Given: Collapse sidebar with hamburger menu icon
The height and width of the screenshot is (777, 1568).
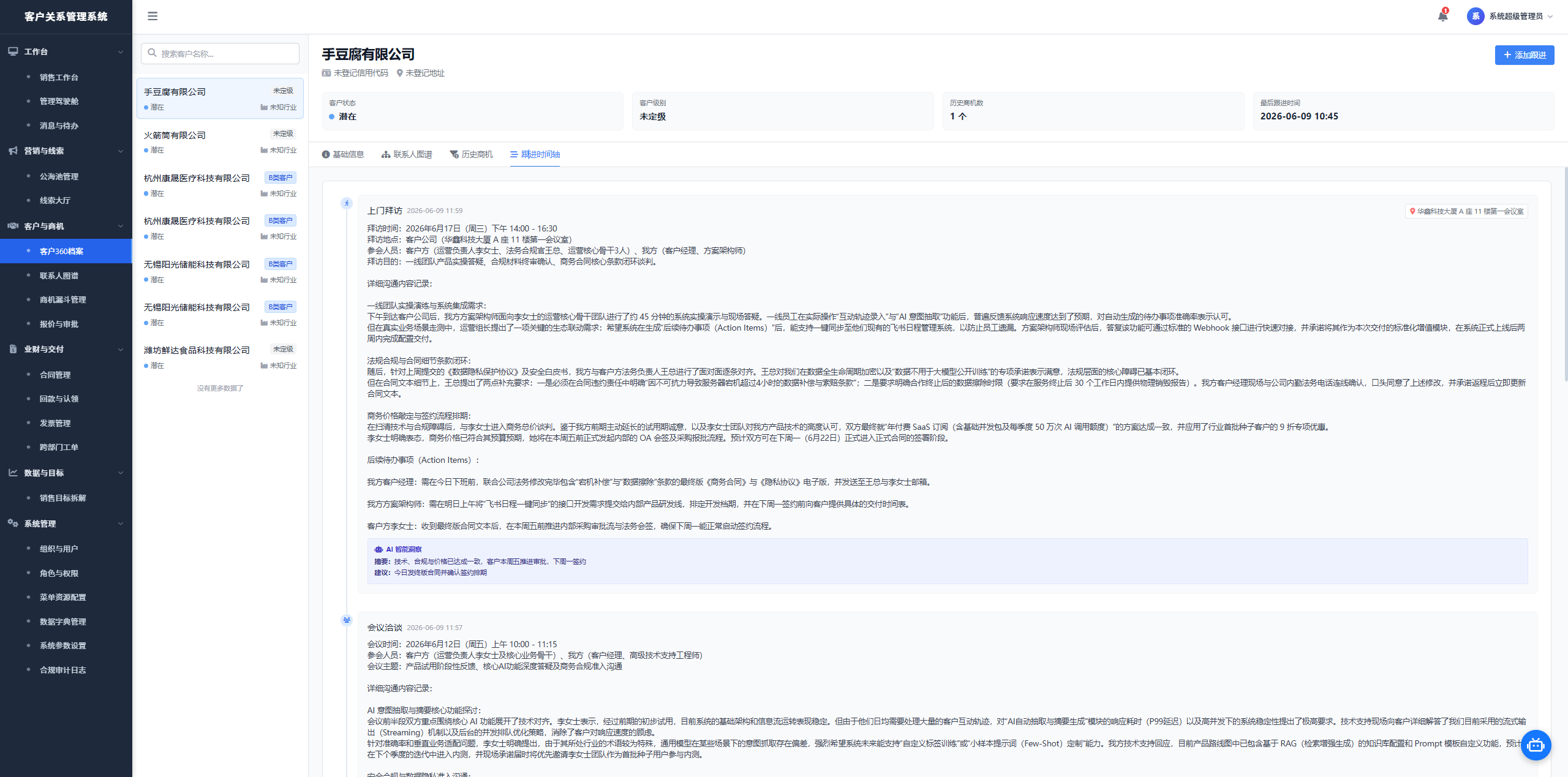Looking at the screenshot, I should click(153, 17).
